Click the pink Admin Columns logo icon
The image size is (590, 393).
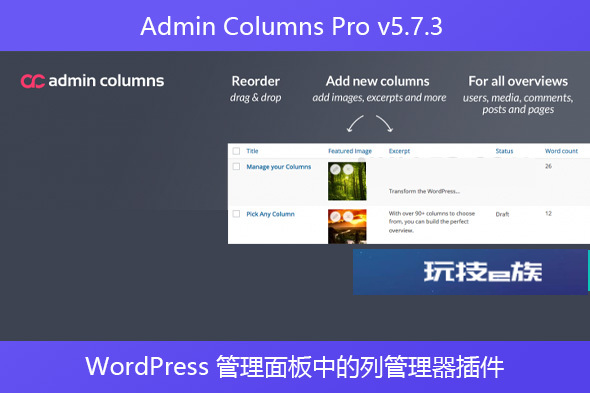[x=33, y=81]
